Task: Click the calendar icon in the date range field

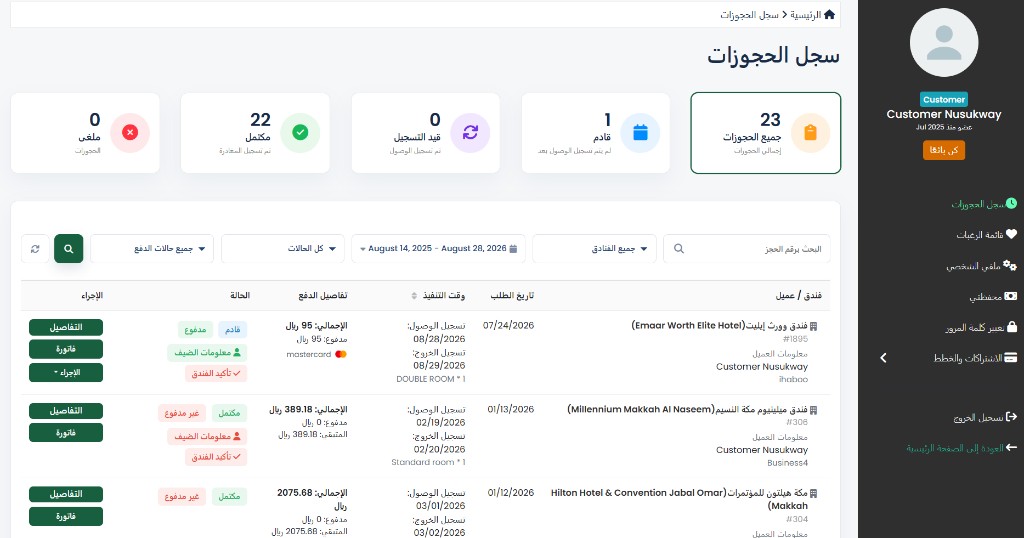Action: [513, 249]
